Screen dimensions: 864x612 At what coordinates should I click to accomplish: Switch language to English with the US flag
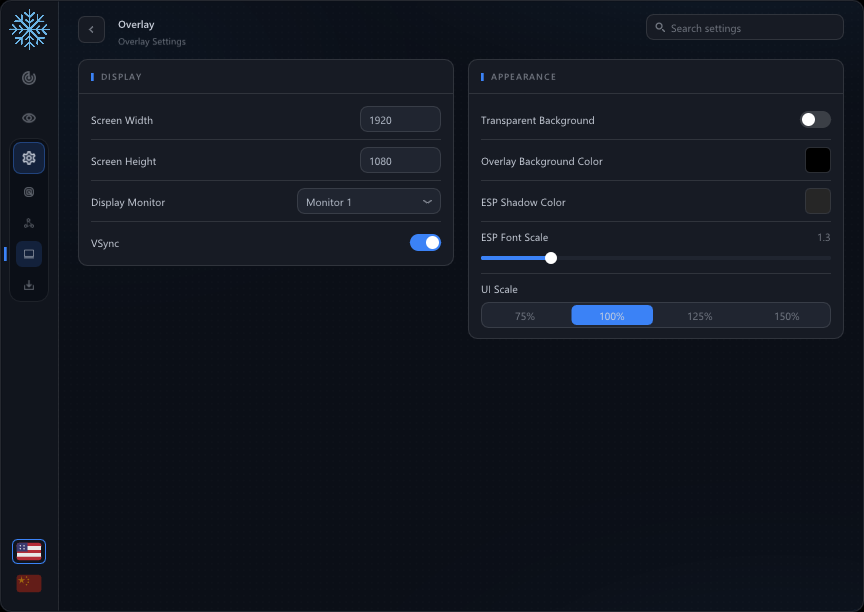click(29, 551)
